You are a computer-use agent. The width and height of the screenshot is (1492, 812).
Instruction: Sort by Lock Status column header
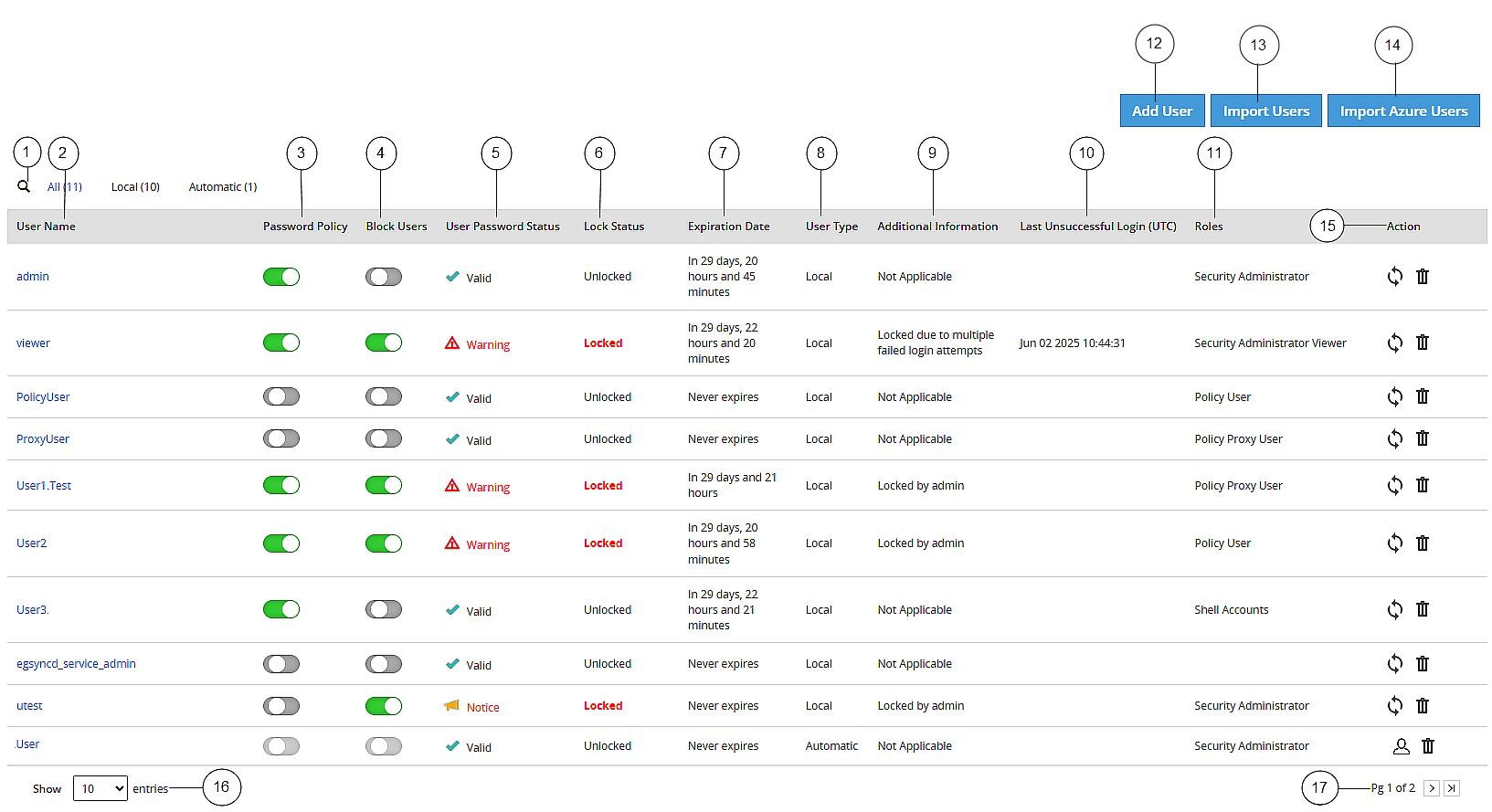(614, 226)
